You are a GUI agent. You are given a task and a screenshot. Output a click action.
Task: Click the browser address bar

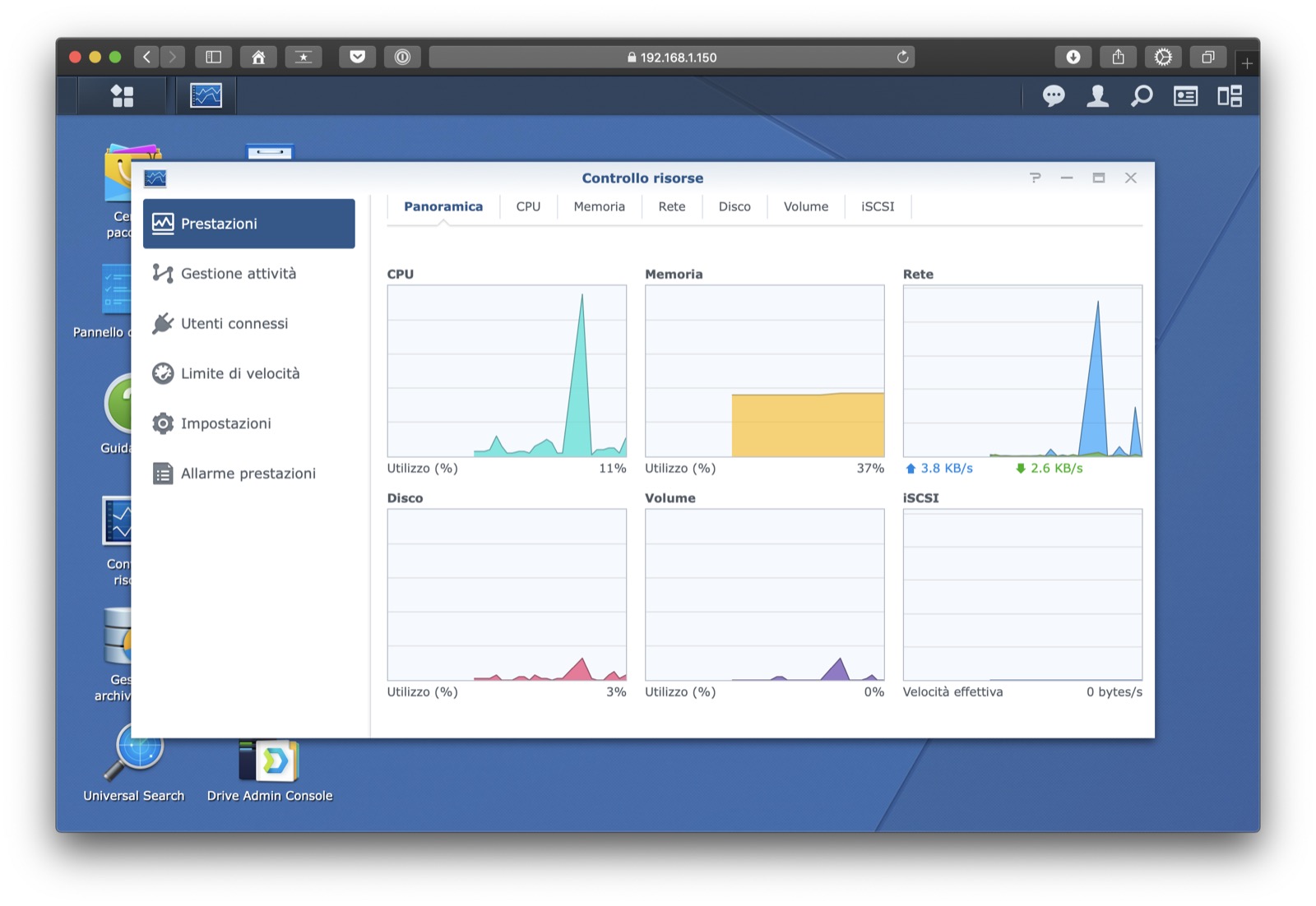coord(671,58)
